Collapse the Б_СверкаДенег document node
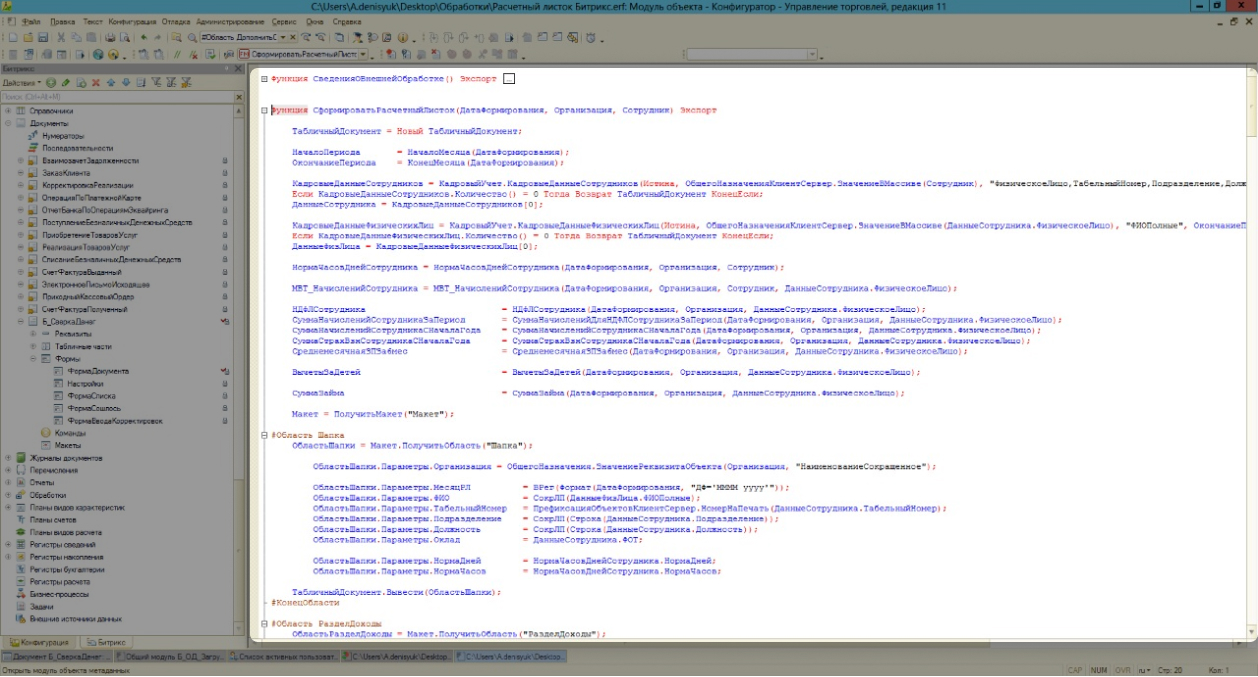Screen dimensions: 1258x677 click(x=20, y=322)
